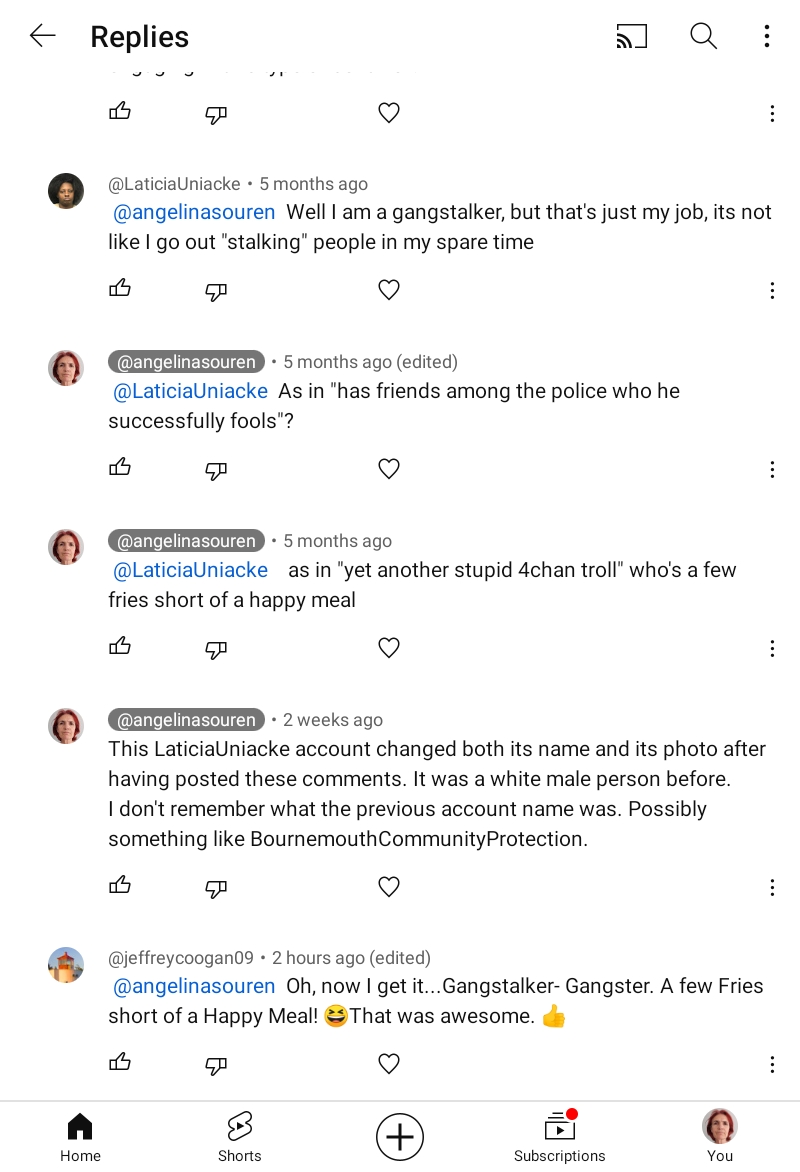Like the "4chan troll" reply
800x1172 pixels.
point(120,647)
